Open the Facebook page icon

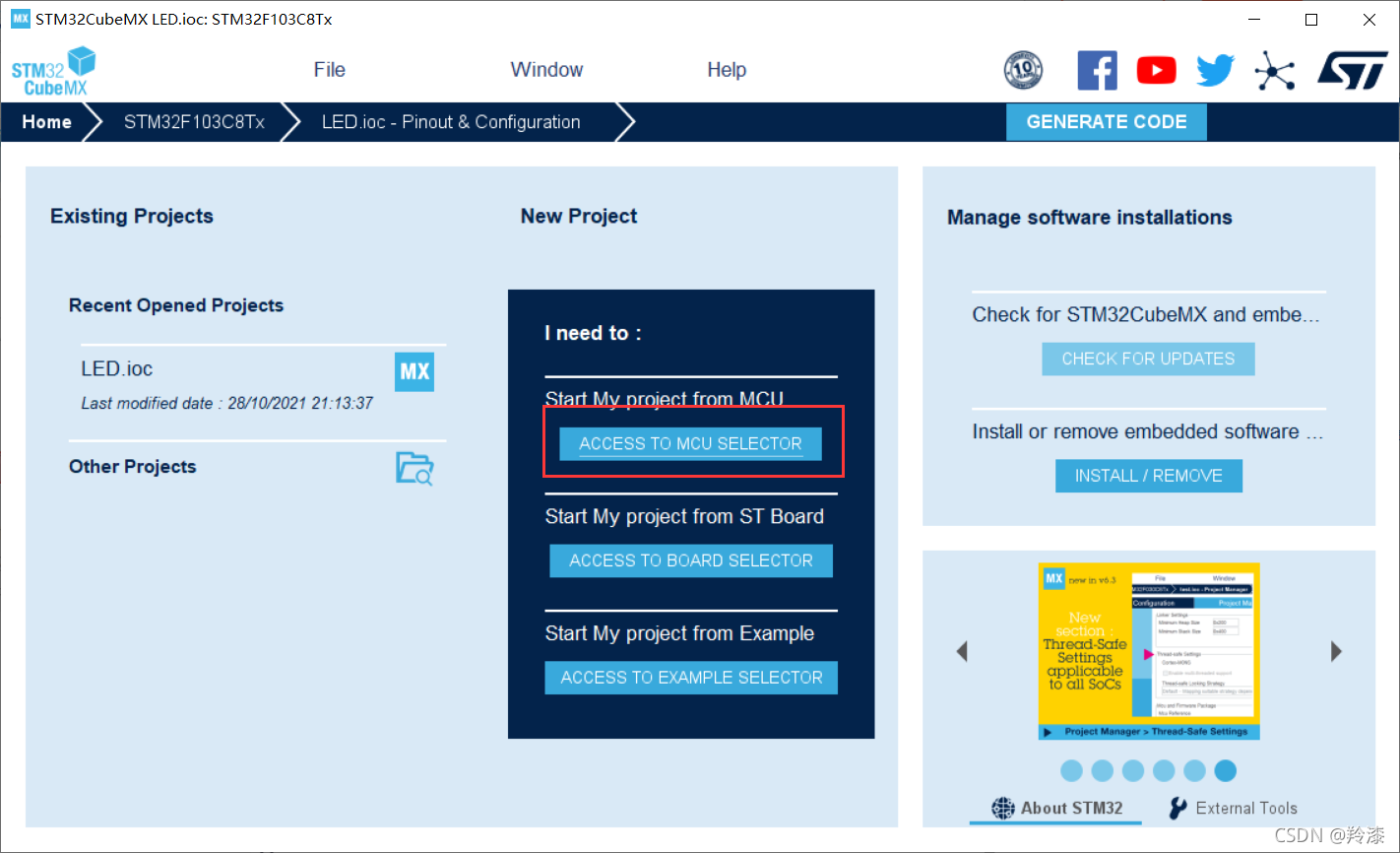point(1097,70)
